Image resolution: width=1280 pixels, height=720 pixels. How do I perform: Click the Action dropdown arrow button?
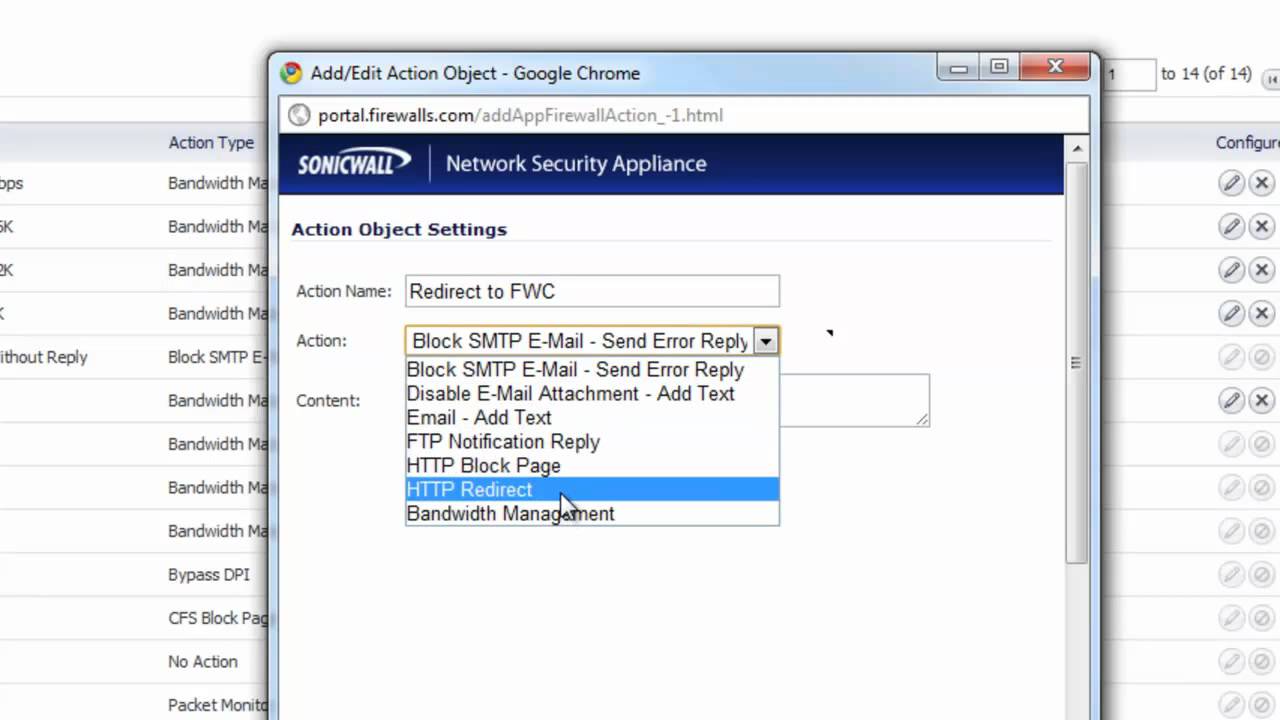tap(766, 341)
